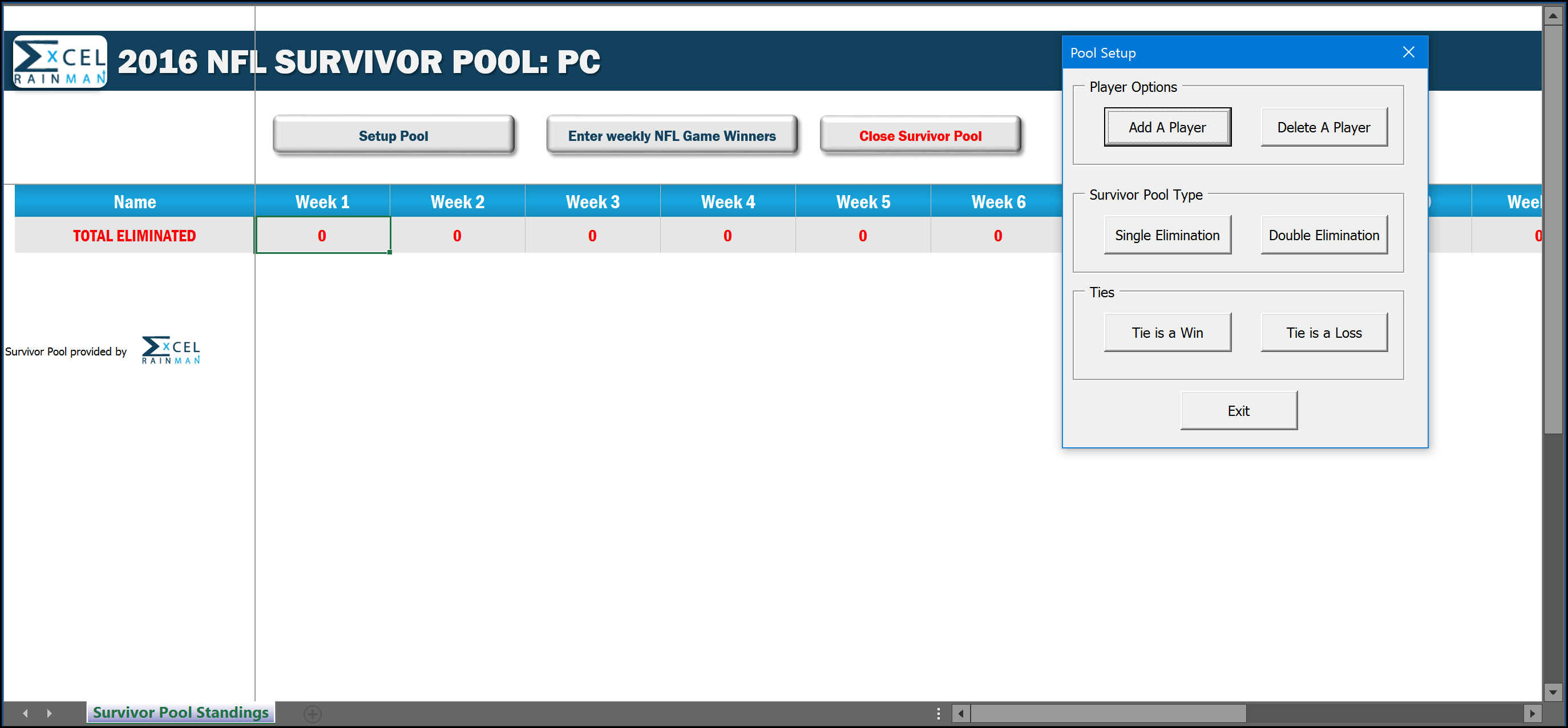Click the small Excel Rainman footer logo
Image resolution: width=1568 pixels, height=728 pixels.
171,350
